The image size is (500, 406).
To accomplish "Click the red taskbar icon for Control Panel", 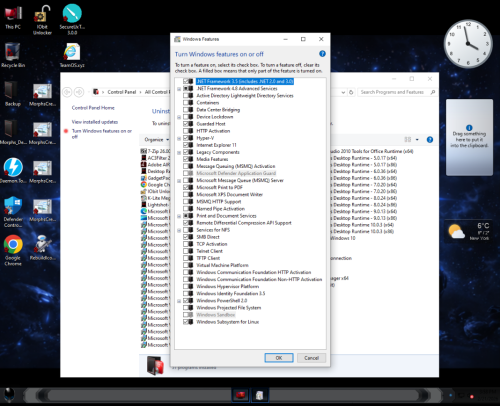I will pyautogui.click(x=240, y=395).
